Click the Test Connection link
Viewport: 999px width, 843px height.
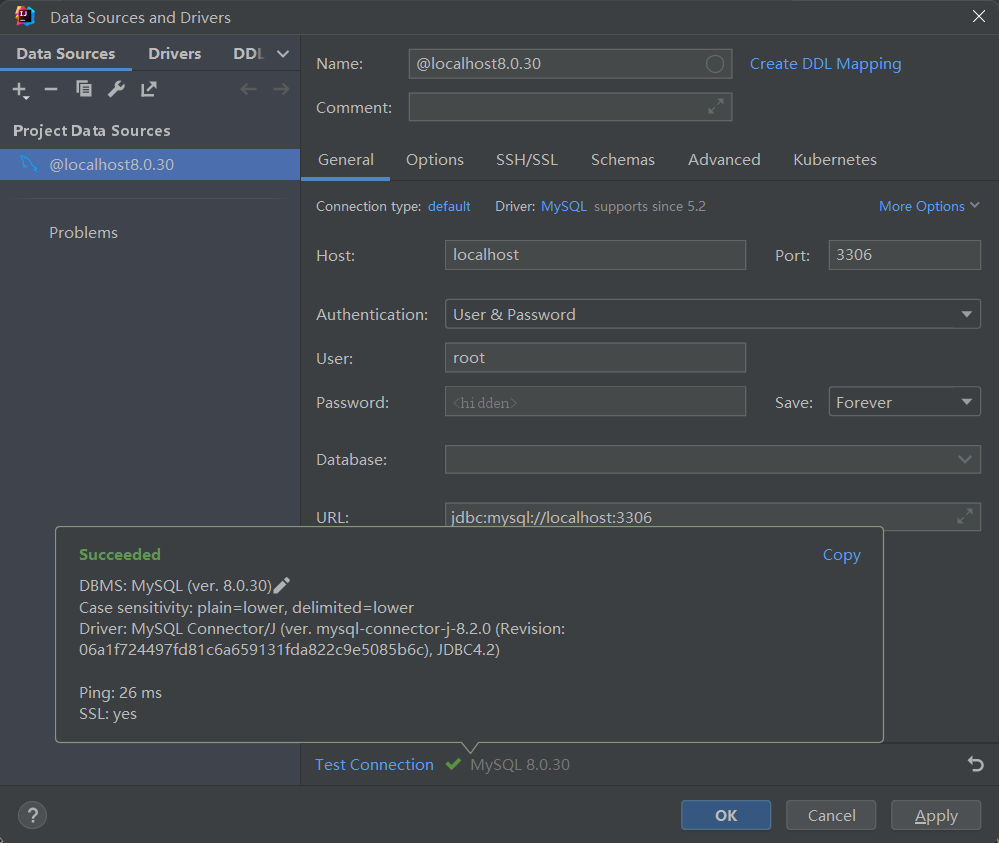(374, 764)
